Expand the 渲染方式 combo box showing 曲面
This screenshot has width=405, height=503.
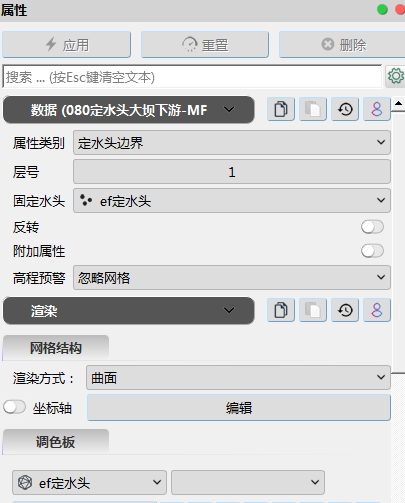[x=238, y=378]
